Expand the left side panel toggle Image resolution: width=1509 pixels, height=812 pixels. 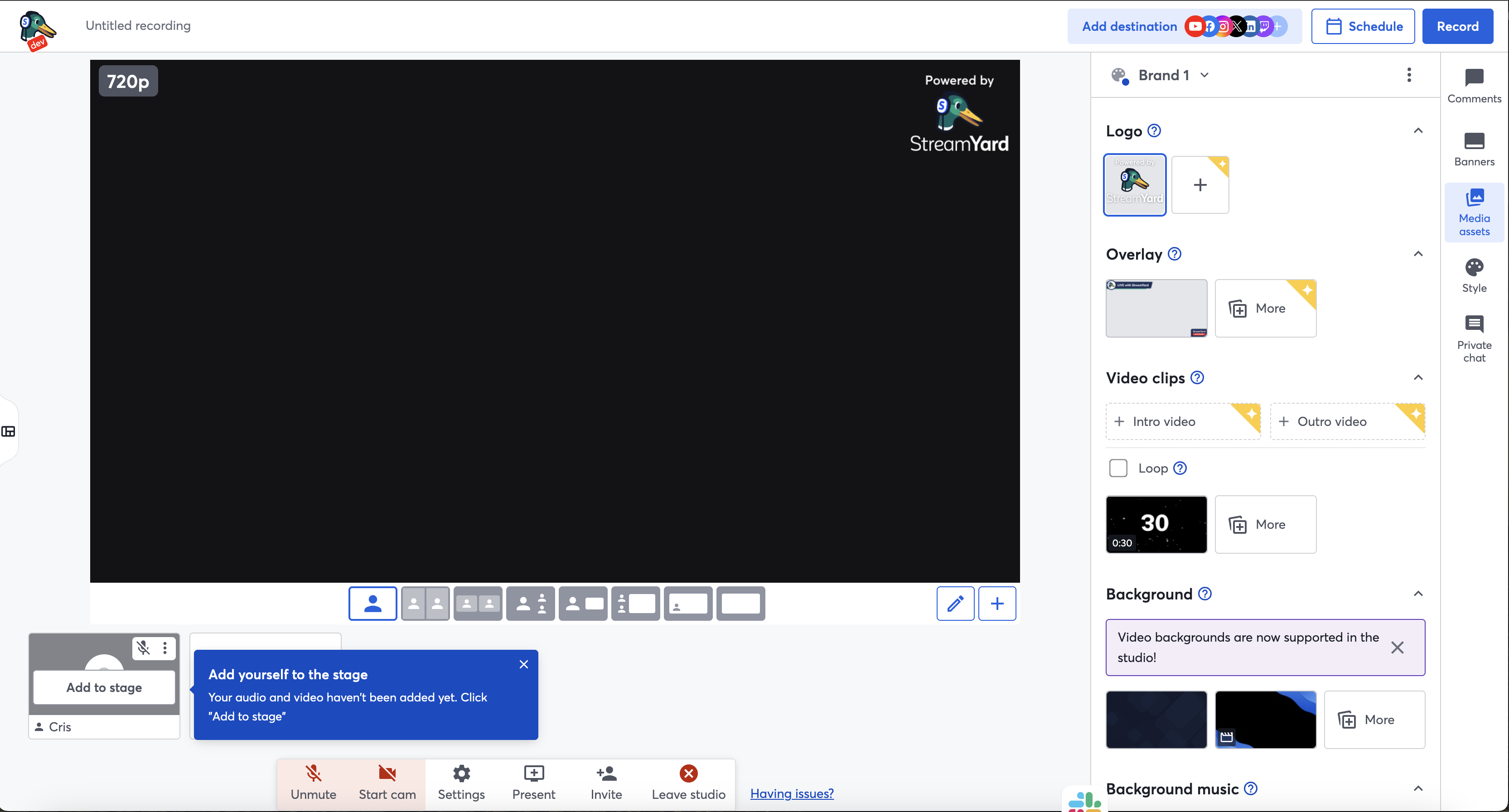[x=8, y=432]
